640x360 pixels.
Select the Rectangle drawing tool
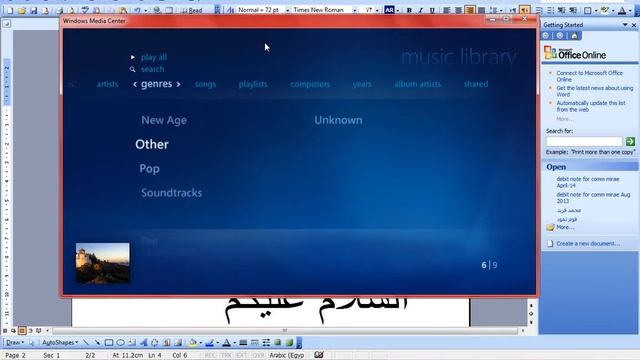point(109,342)
